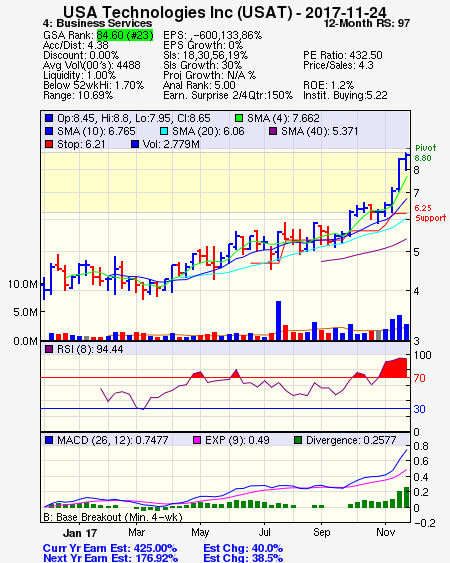Image resolution: width=450 pixels, height=563 pixels.
Task: Click the 'Proj Growth: N/A %' value
Action: (209, 75)
